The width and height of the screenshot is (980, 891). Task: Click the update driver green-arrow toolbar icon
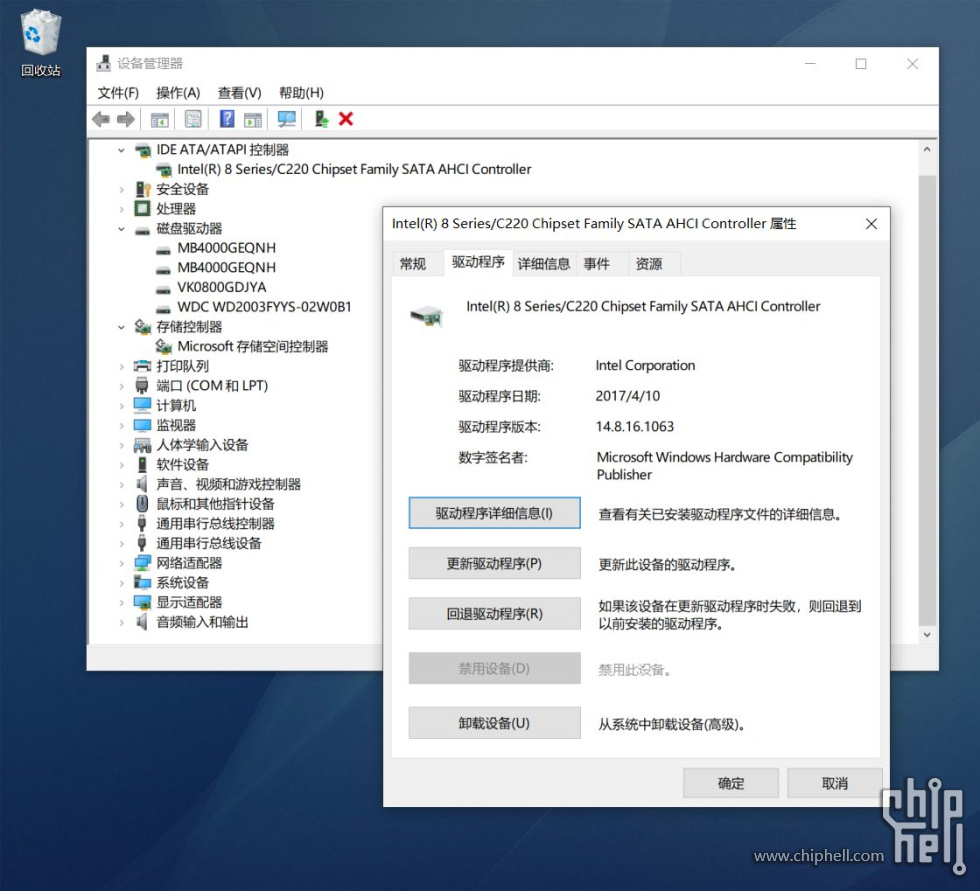(x=321, y=119)
